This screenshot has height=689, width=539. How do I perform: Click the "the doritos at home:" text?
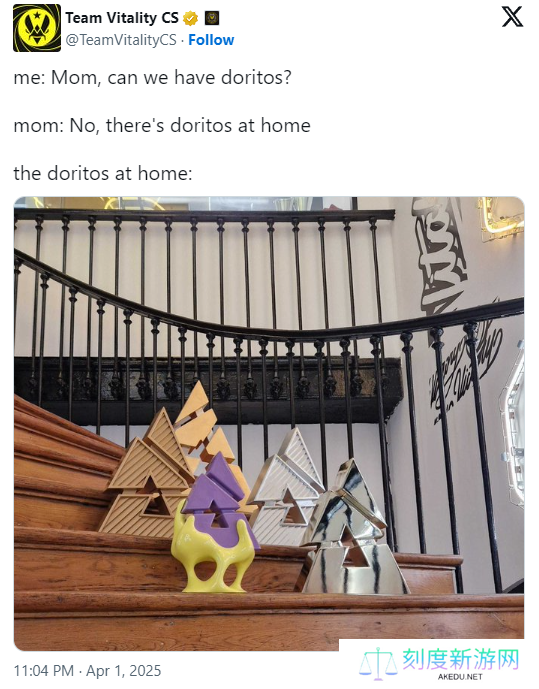coord(103,173)
